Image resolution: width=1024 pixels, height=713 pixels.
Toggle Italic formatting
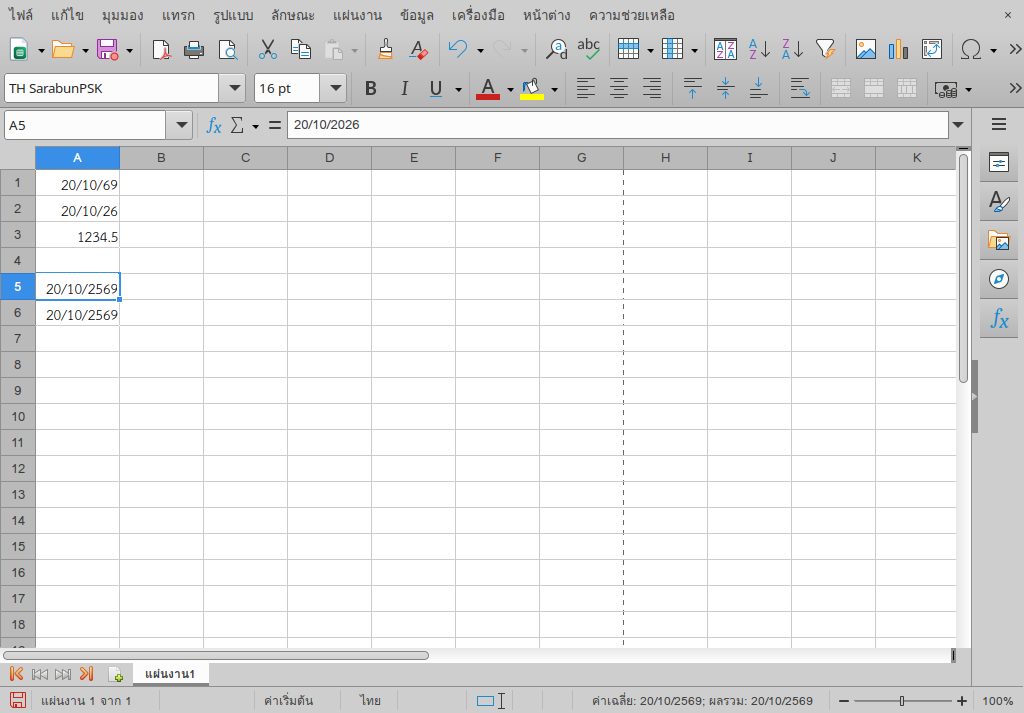click(404, 88)
